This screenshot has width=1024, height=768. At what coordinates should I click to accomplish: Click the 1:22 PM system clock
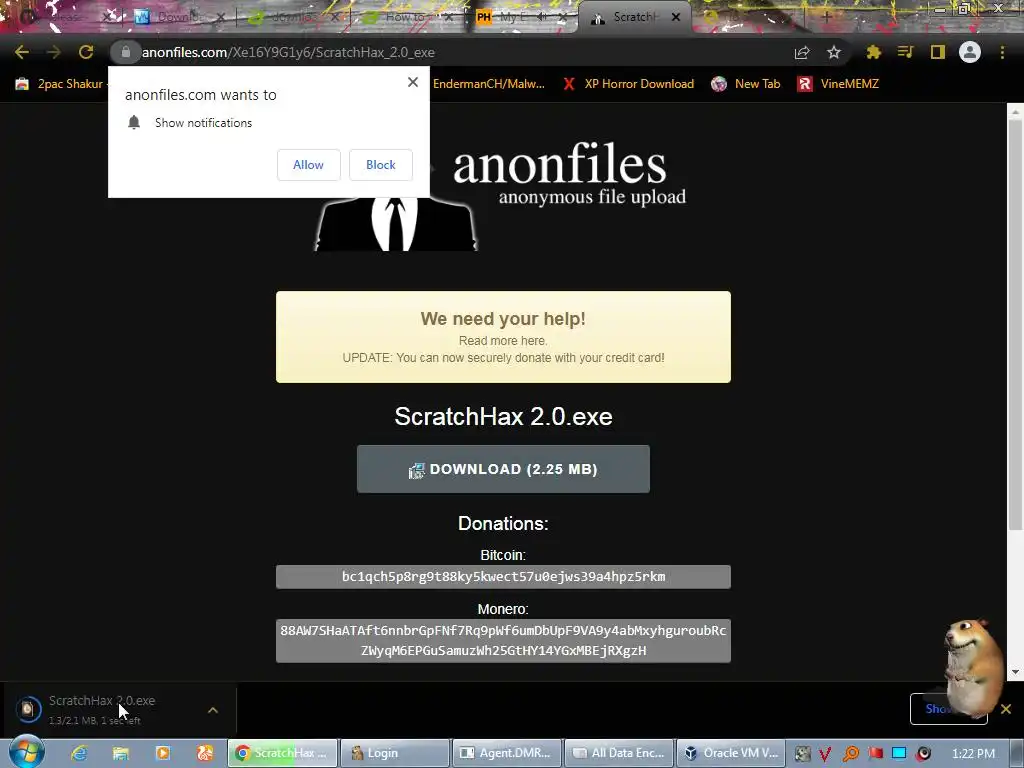(x=973, y=754)
